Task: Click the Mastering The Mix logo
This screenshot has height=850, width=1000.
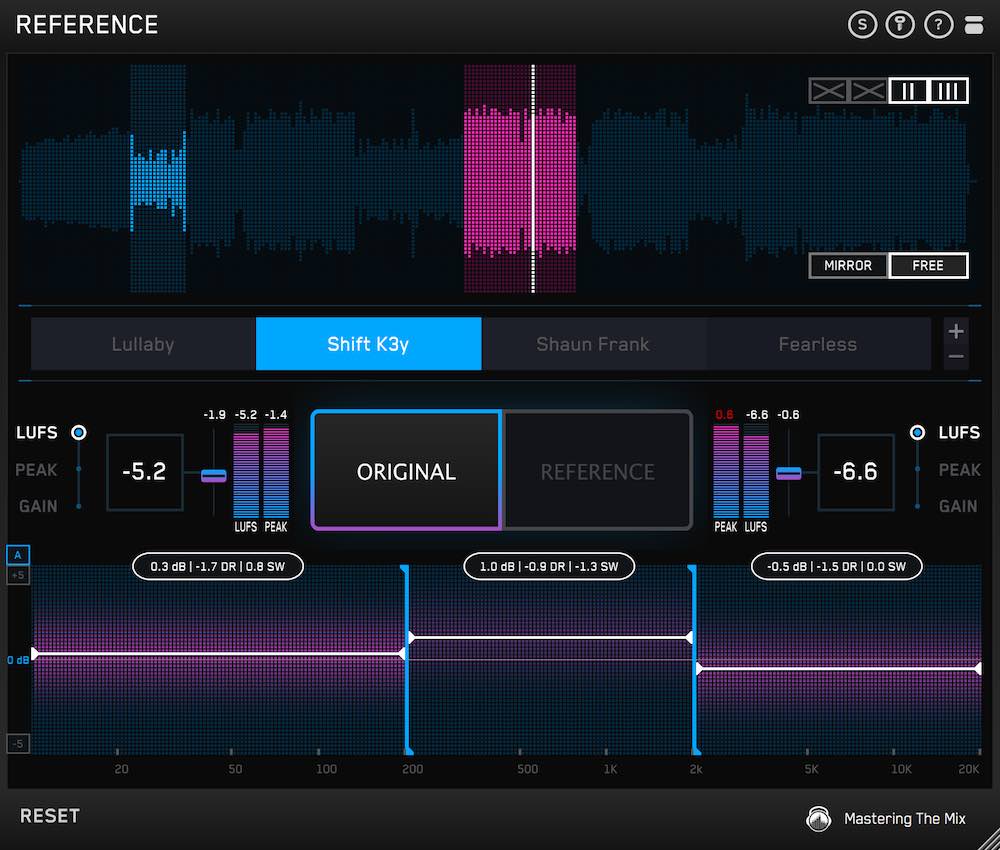Action: 818,819
